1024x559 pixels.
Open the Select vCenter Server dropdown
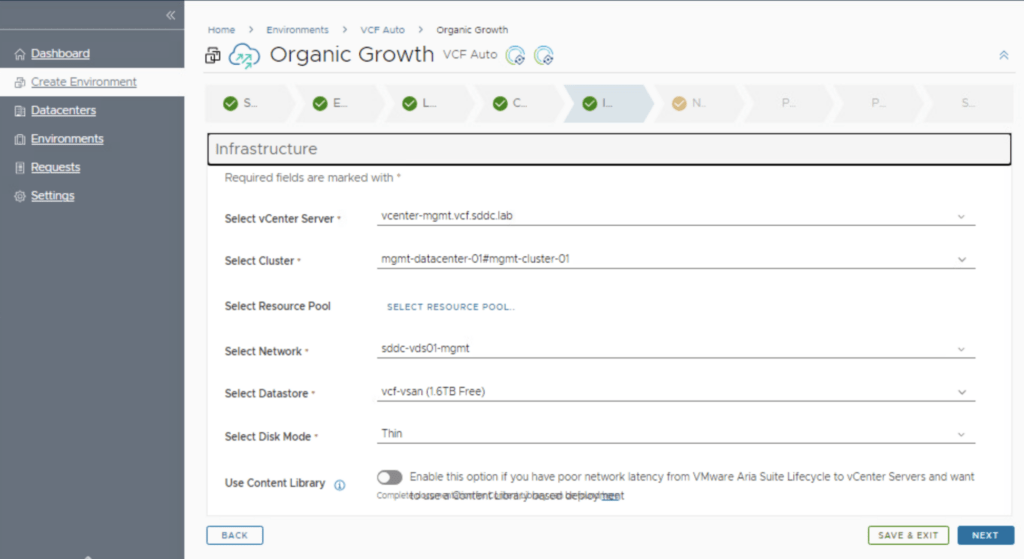[675, 216]
